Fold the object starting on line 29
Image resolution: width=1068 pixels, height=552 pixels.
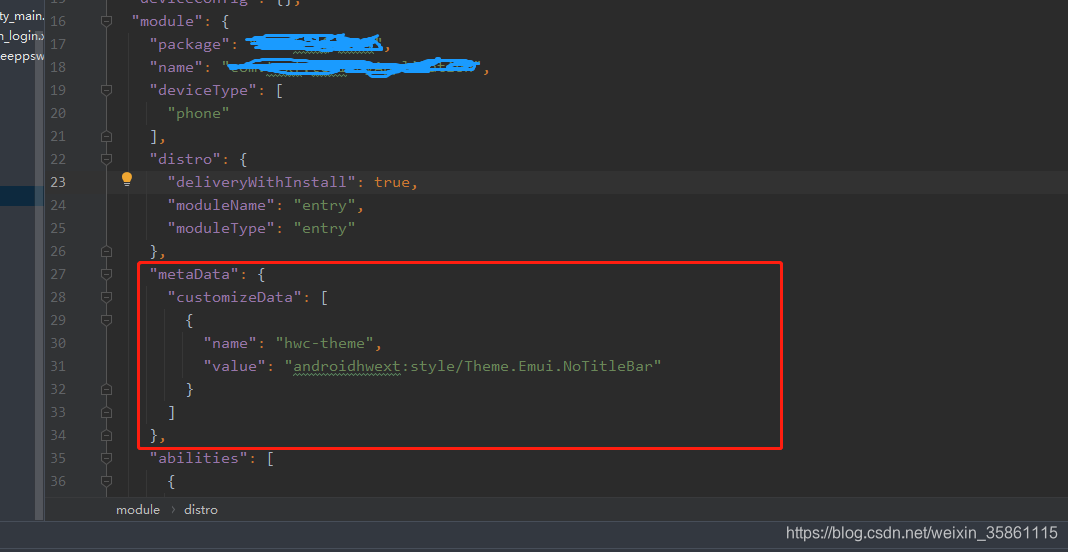[106, 320]
